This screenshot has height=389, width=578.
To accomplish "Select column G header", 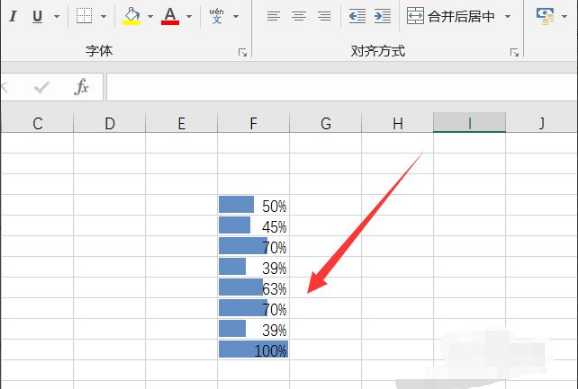I will coord(325,123).
